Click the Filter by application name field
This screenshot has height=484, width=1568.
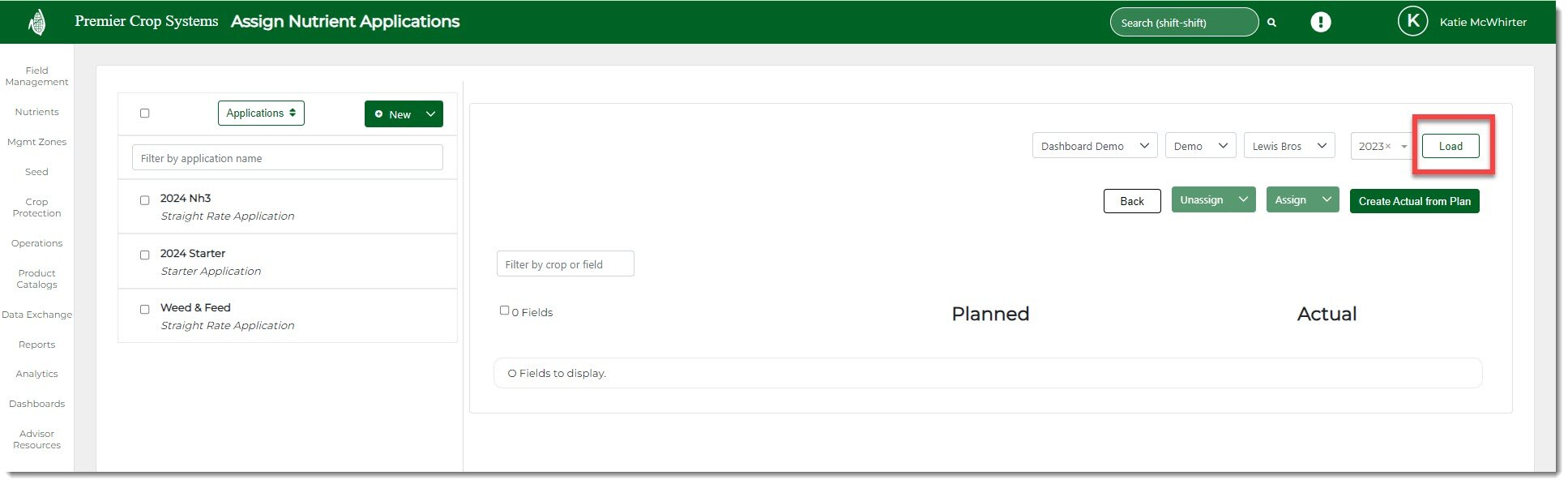tap(287, 158)
